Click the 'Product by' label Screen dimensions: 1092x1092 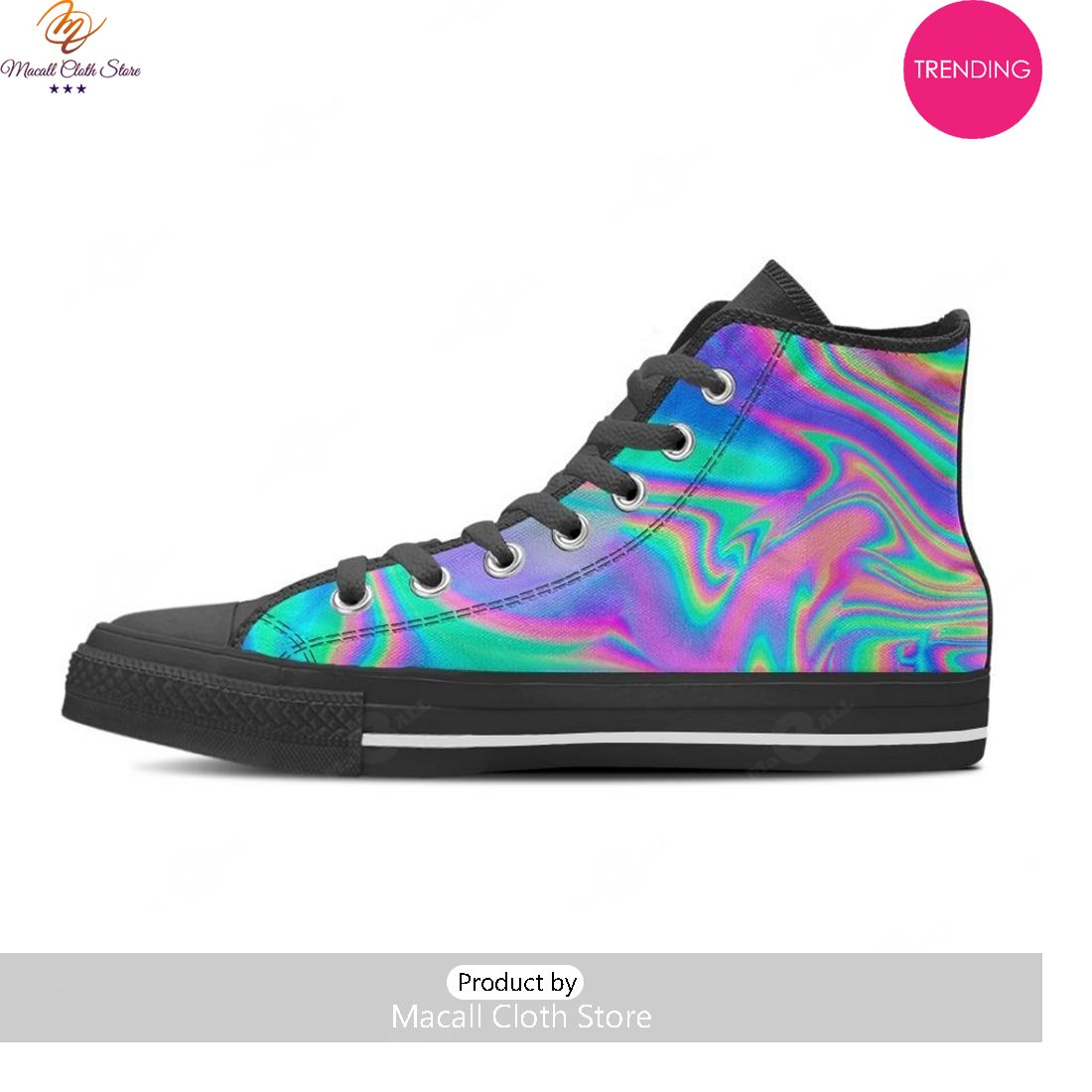click(516, 982)
